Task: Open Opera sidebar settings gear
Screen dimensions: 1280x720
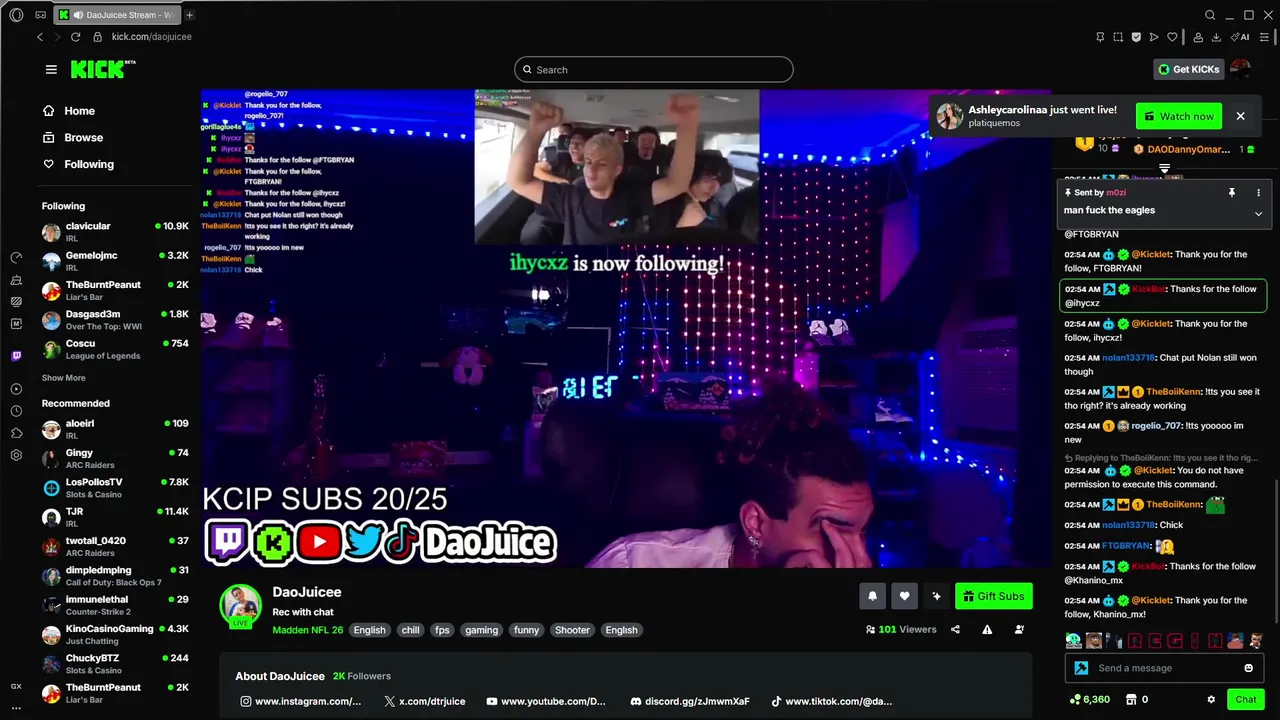Action: (16, 455)
